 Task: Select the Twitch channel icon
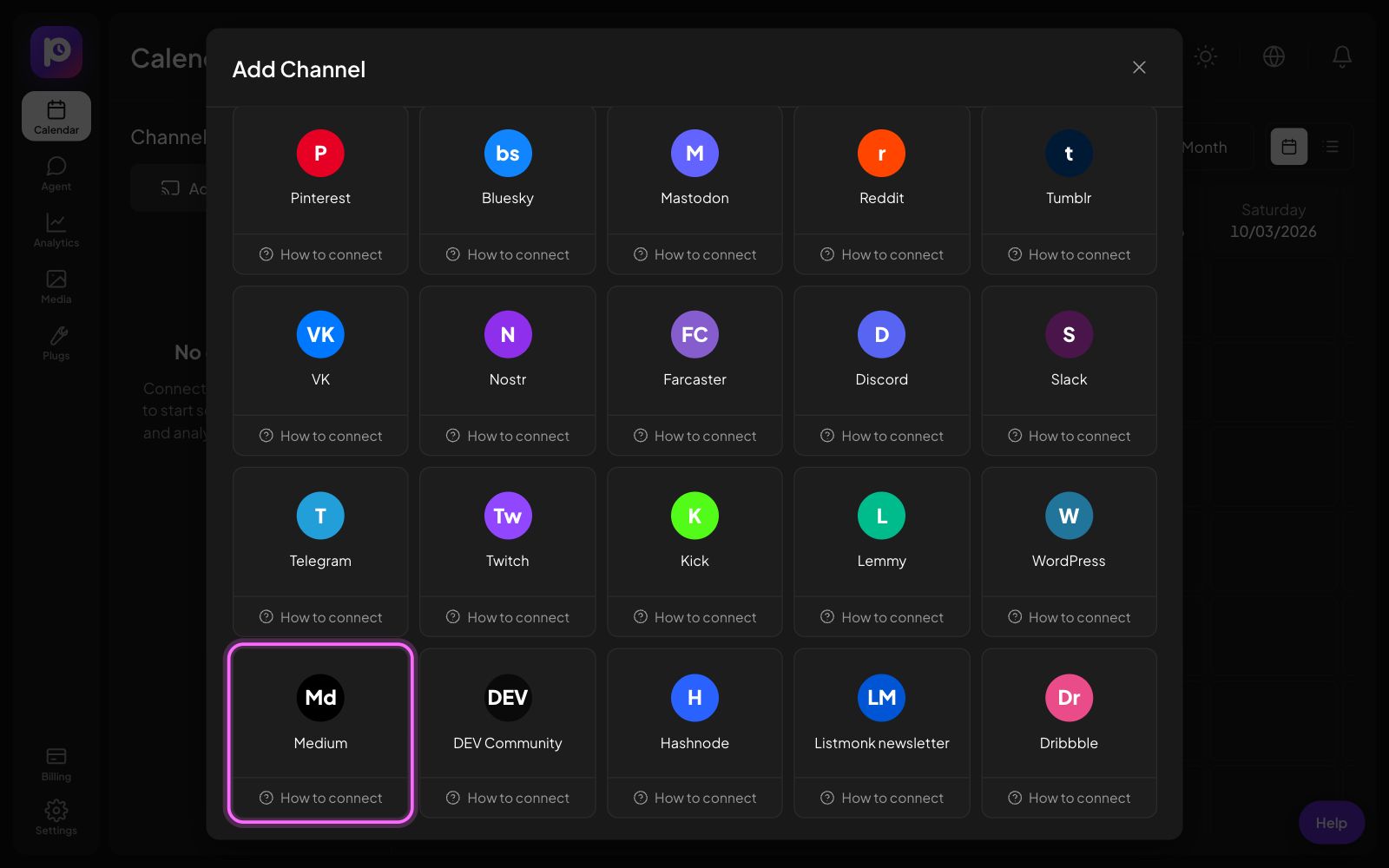click(508, 516)
